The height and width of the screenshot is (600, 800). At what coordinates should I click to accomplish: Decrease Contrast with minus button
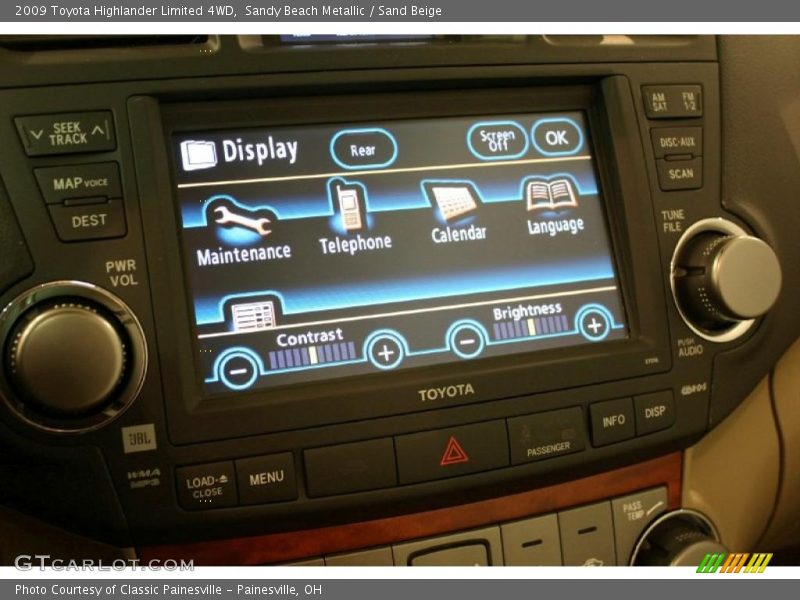click(x=237, y=370)
